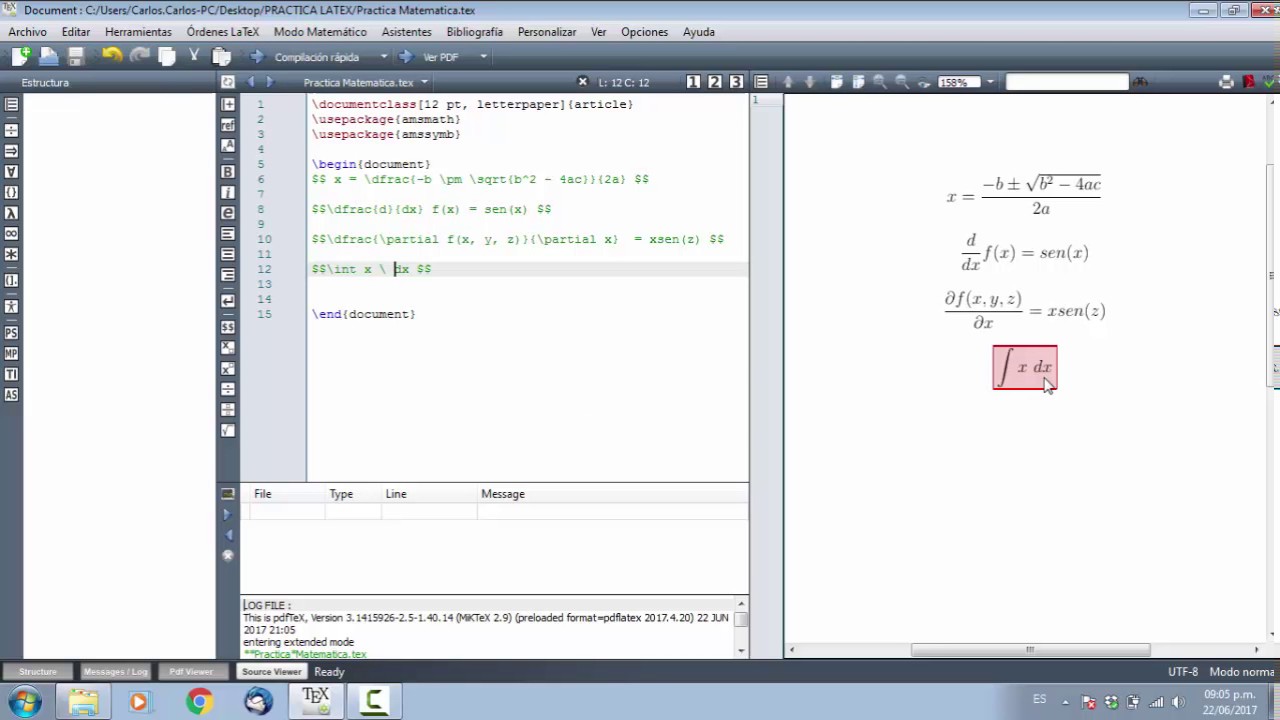Viewport: 1280px width, 720px height.
Task: Open the relation symbols panel (÷ icon)
Action: 11,130
